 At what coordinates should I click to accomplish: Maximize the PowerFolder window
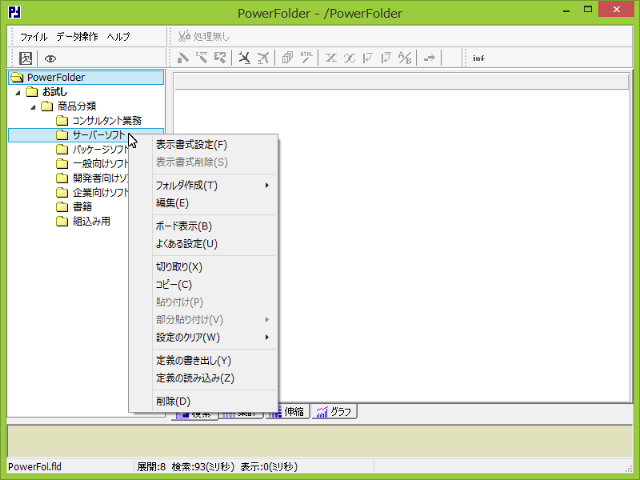pos(588,10)
